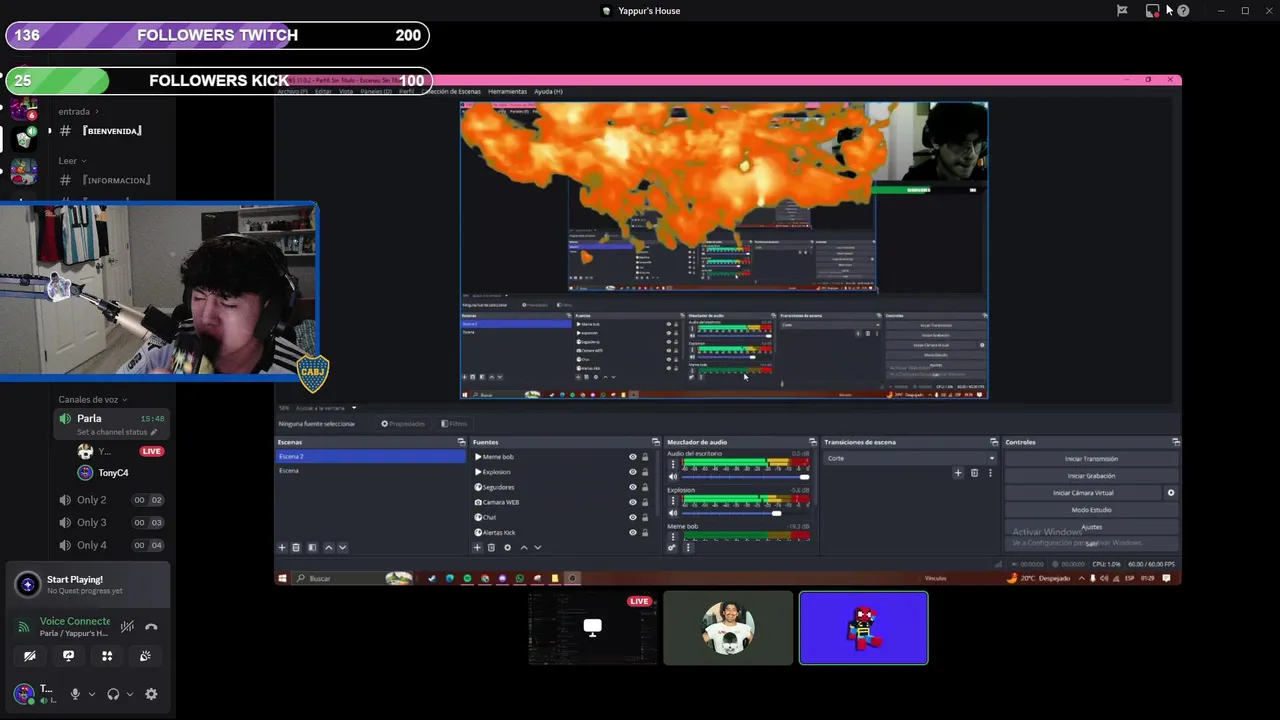Screen dimensions: 1280x720
Task: Toggle lock on Alertas Kick source
Action: pos(645,532)
